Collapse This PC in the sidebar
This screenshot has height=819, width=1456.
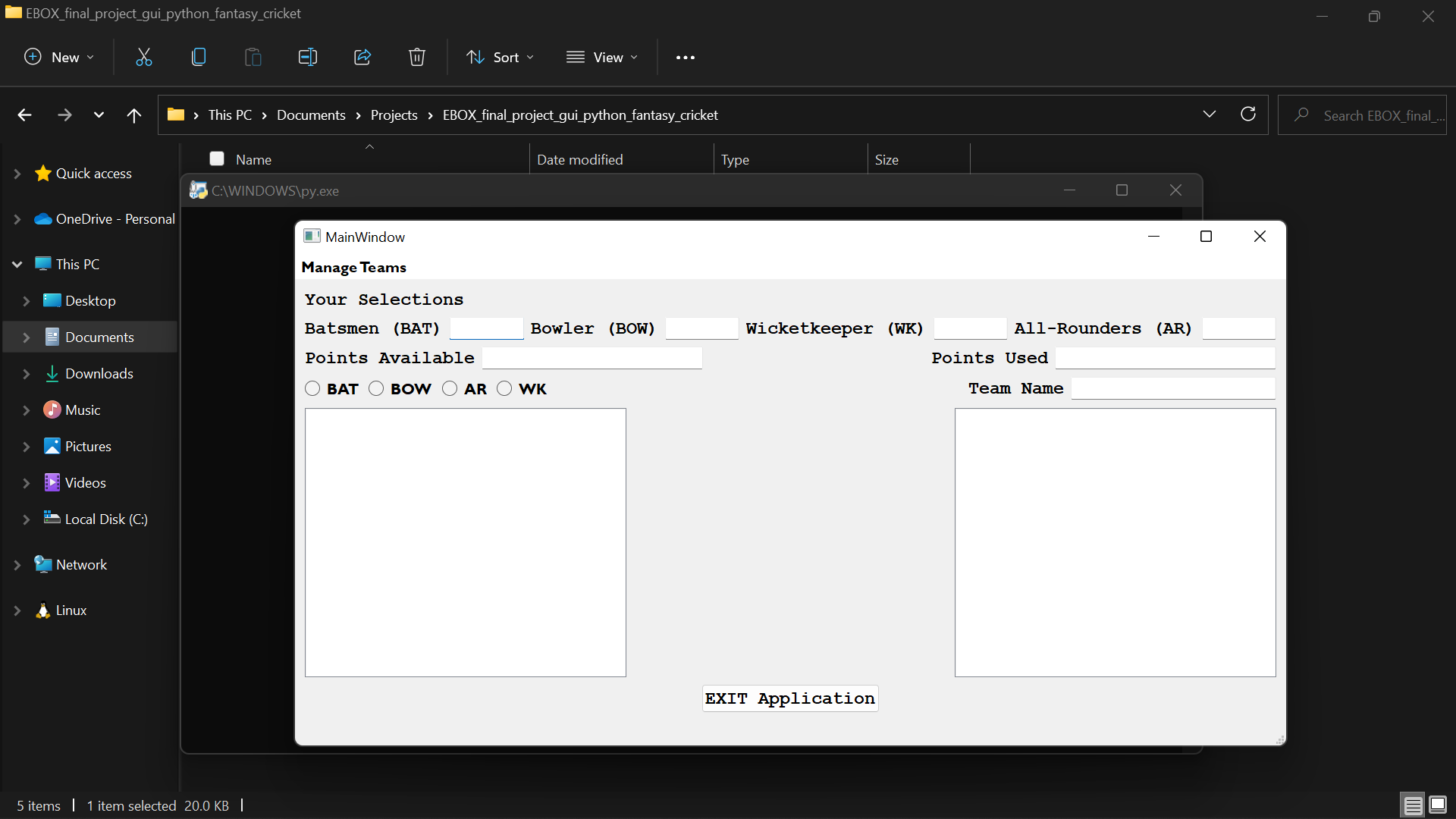click(x=17, y=264)
